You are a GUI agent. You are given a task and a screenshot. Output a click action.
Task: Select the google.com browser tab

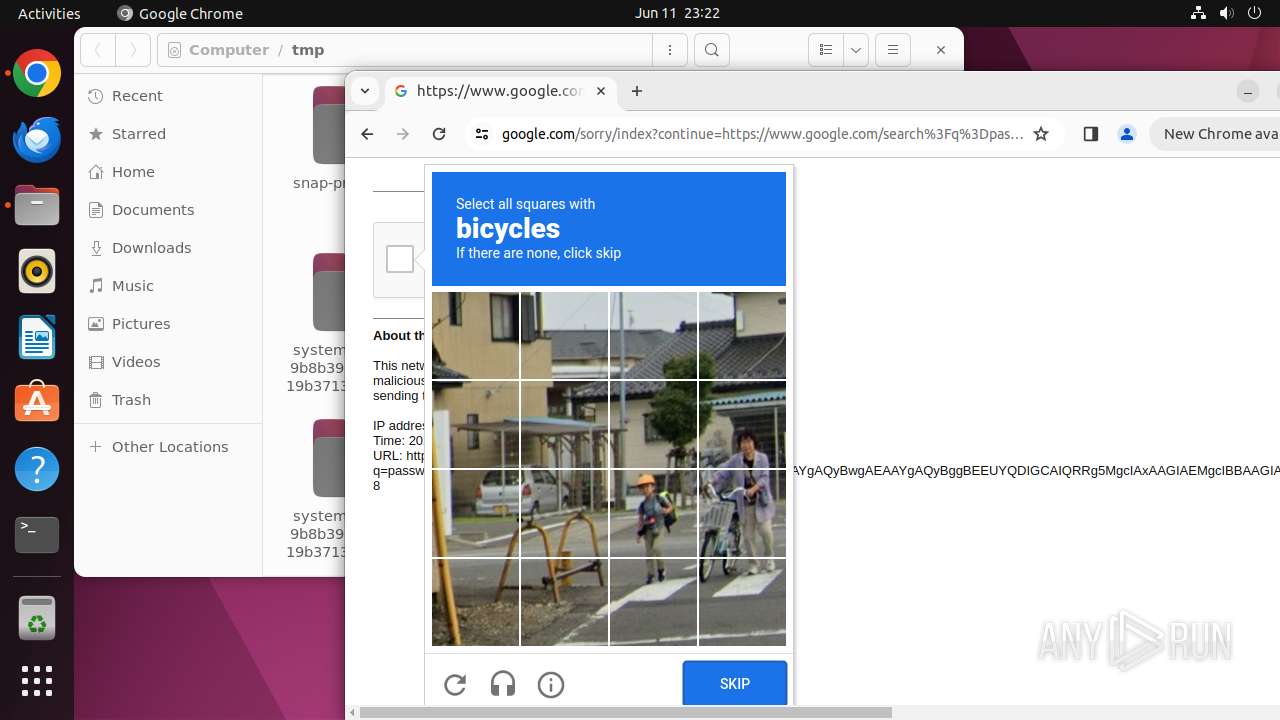tap(500, 91)
